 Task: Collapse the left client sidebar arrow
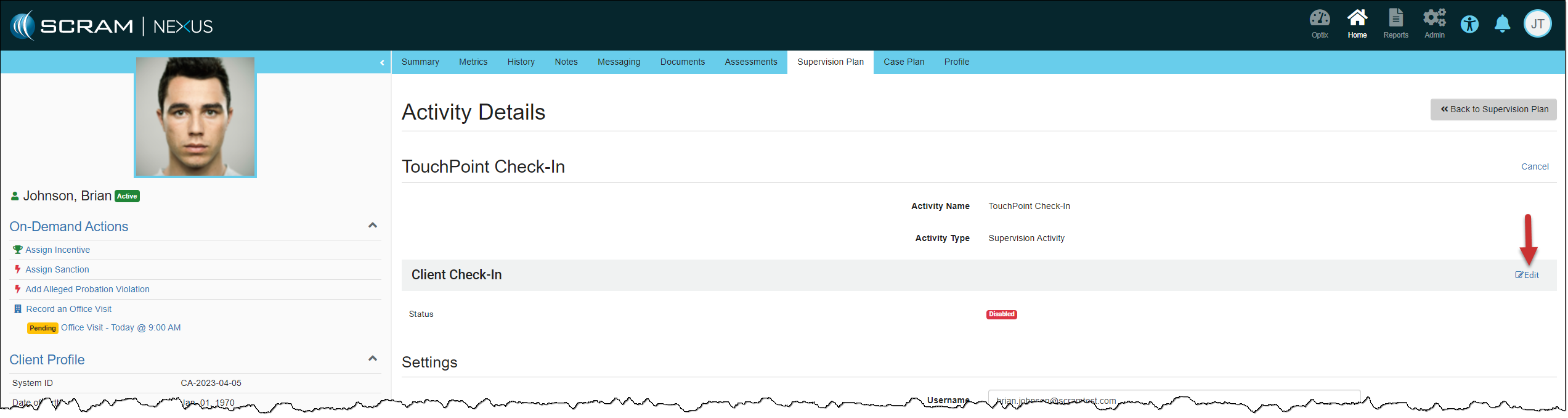pos(382,62)
